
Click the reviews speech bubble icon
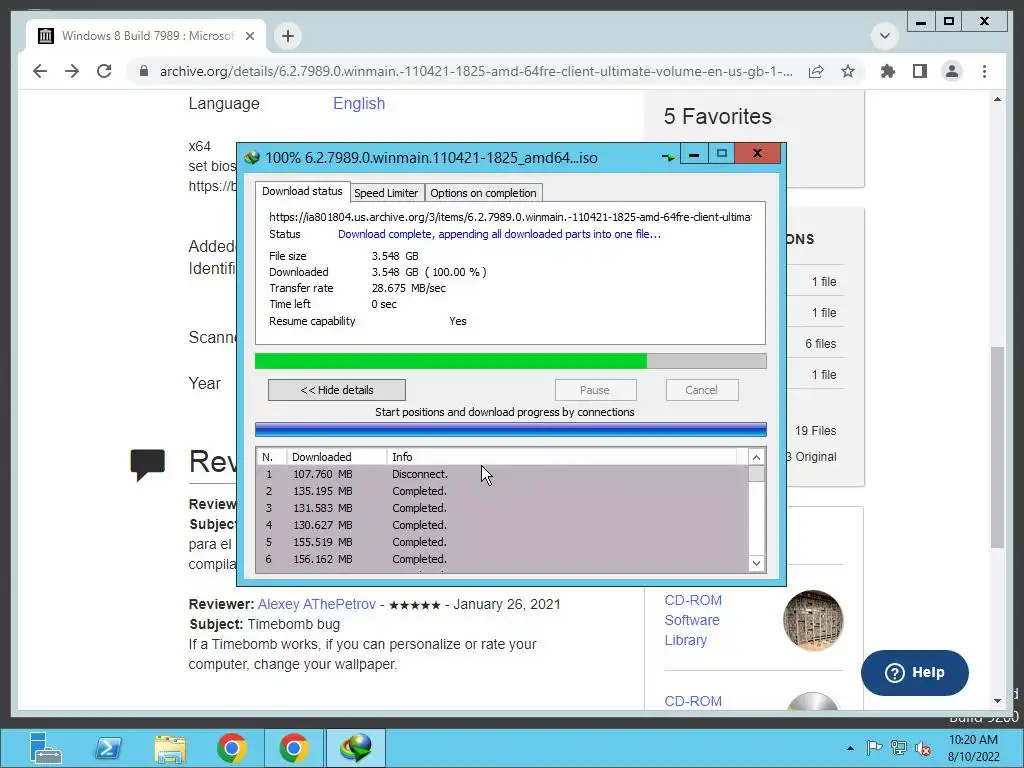[148, 465]
